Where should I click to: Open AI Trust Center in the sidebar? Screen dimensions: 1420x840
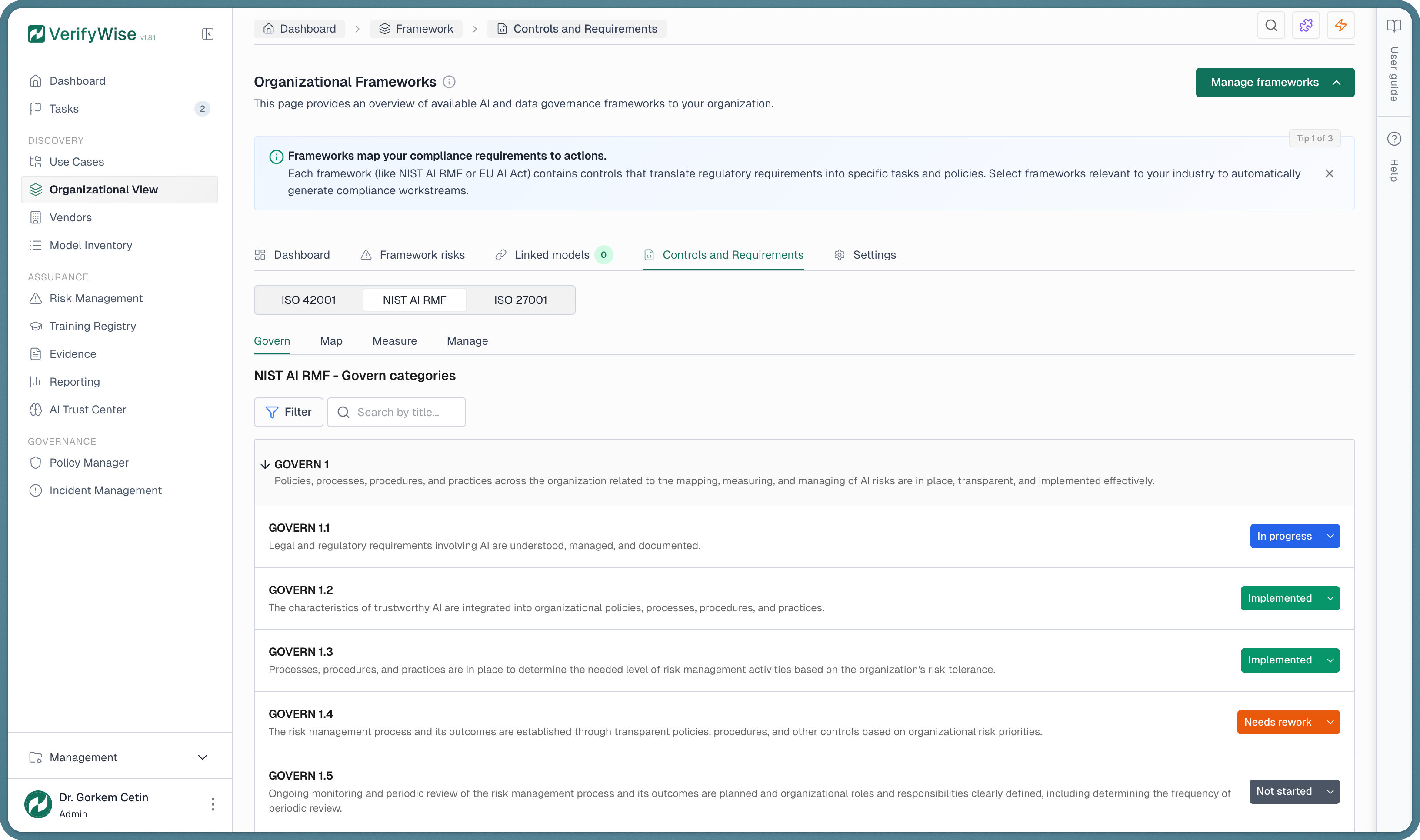[88, 409]
